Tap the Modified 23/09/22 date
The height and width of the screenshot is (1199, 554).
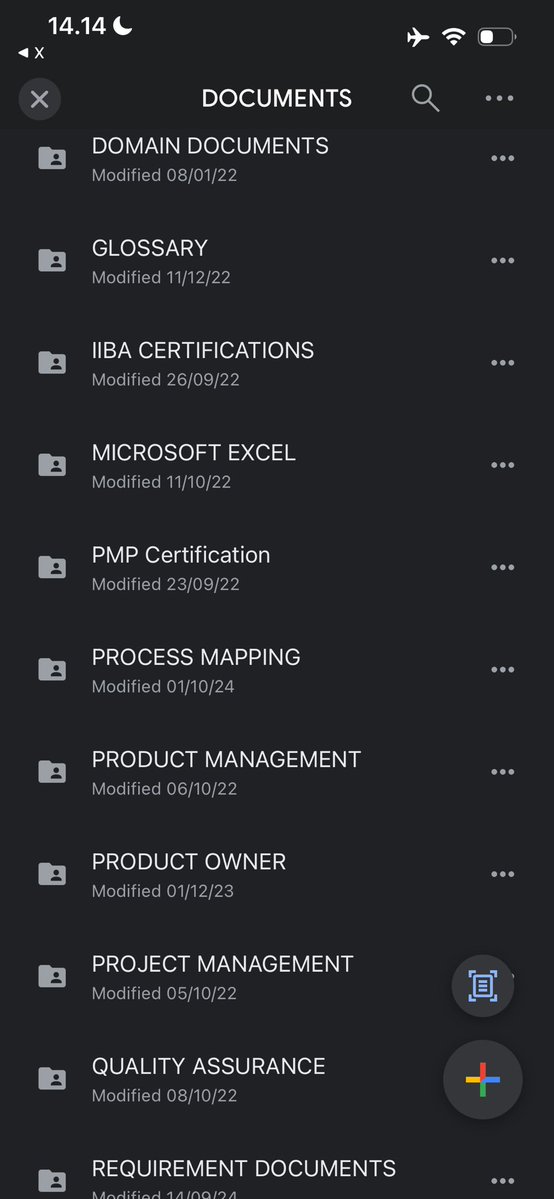tap(165, 584)
